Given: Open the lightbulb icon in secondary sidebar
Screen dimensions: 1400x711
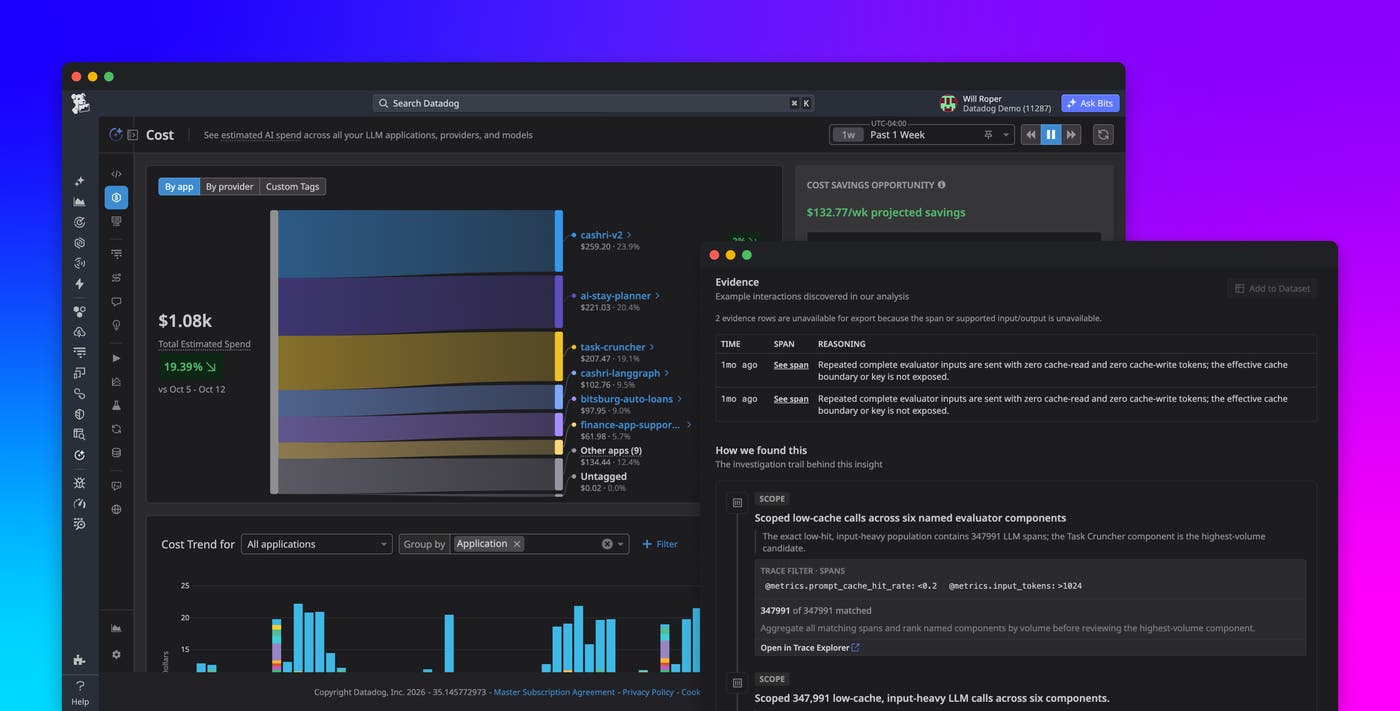Looking at the screenshot, I should point(116,325).
